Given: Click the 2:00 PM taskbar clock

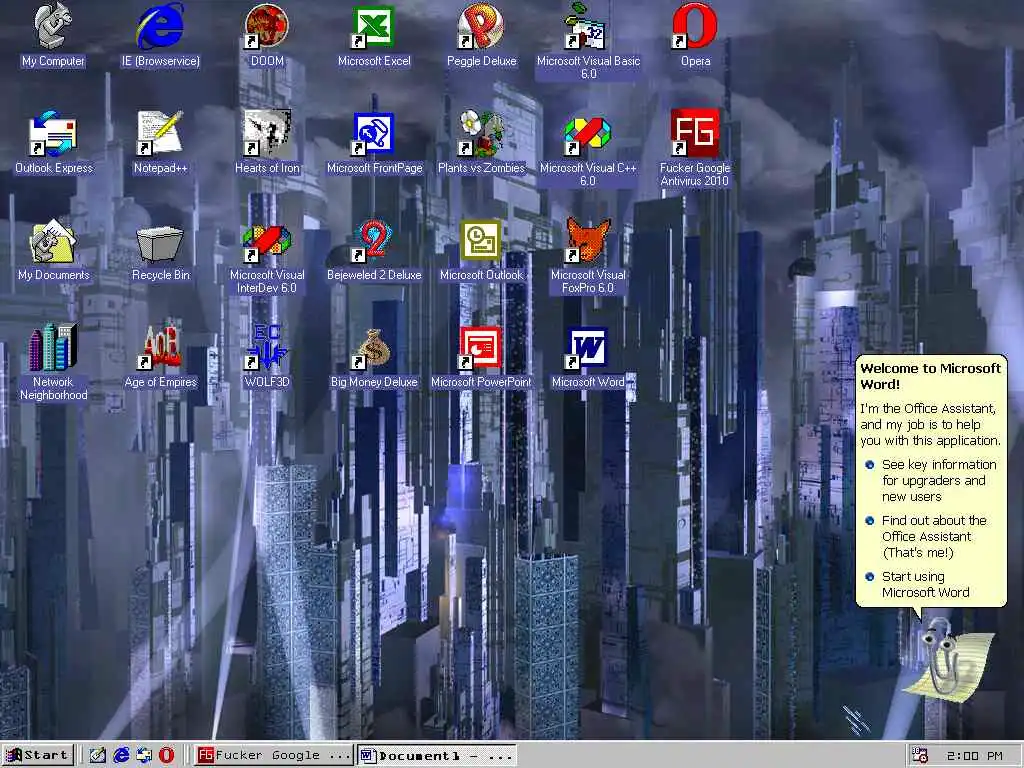Looking at the screenshot, I should (974, 756).
